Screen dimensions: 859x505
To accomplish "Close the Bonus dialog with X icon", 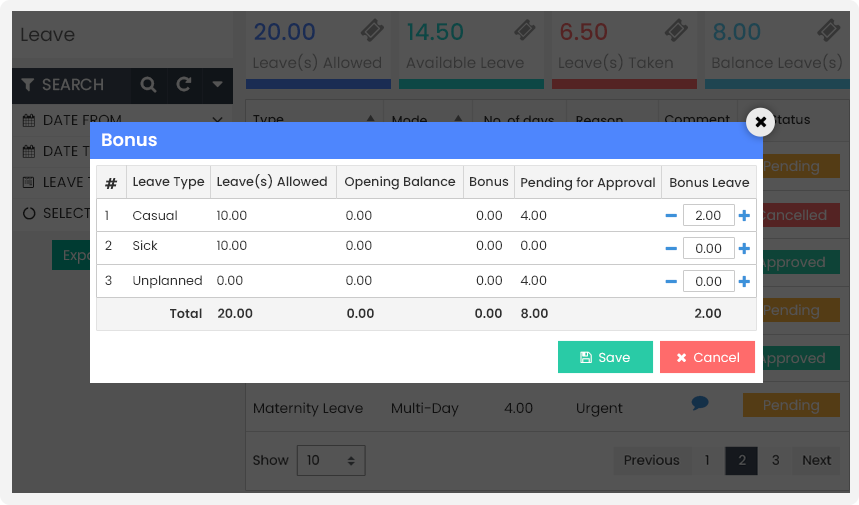I will [760, 122].
